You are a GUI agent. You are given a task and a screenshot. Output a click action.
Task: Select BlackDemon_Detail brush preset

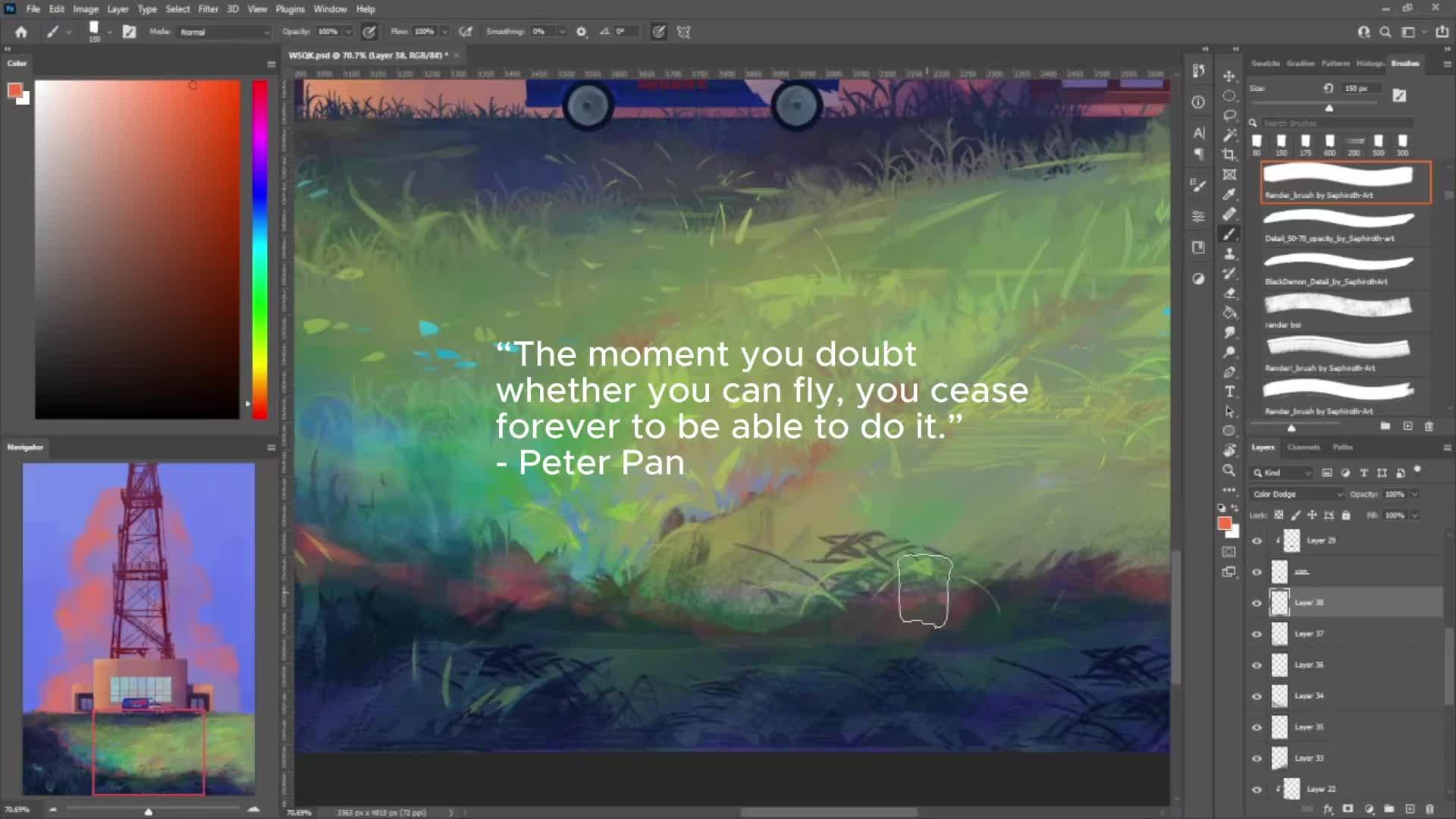[x=1346, y=268]
